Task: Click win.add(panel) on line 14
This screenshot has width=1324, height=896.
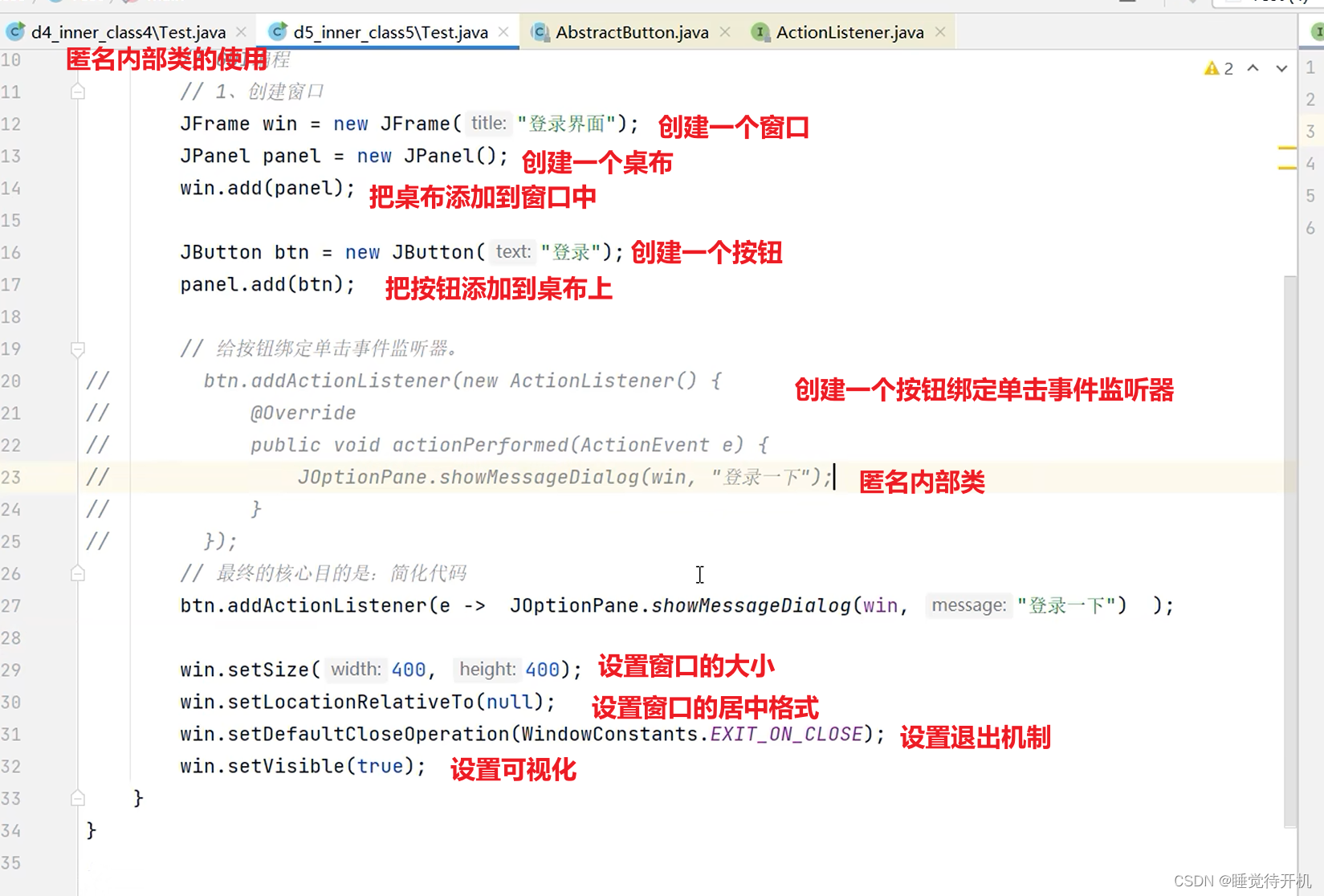Action: point(267,188)
